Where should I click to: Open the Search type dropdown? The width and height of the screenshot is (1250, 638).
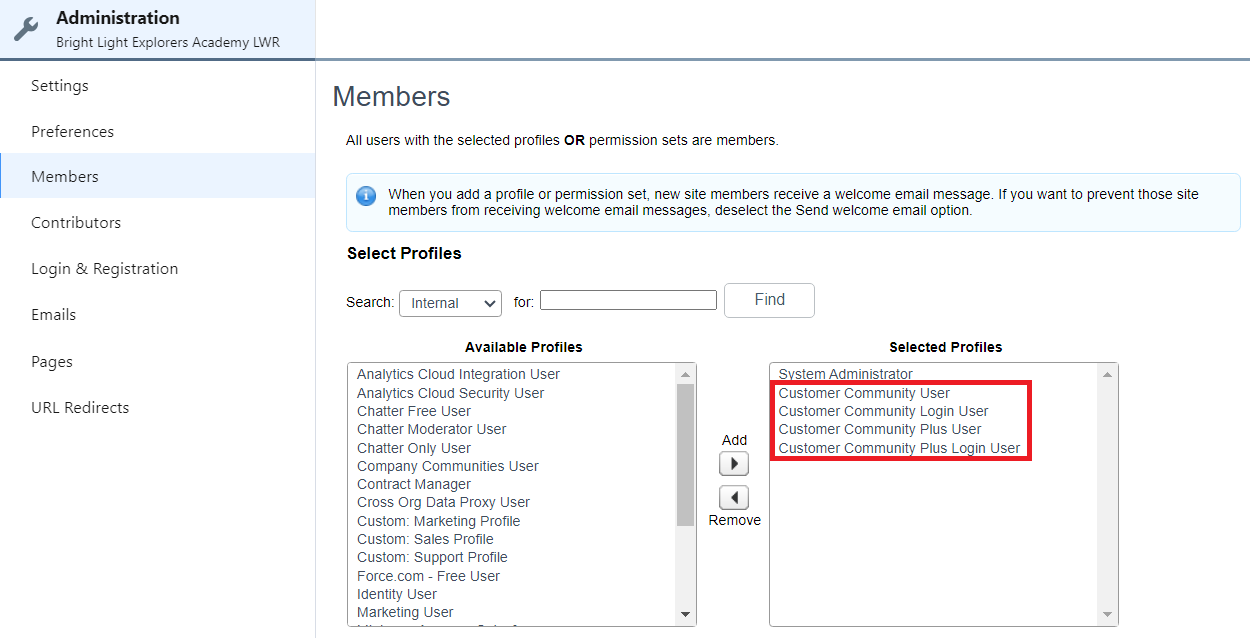coord(450,303)
